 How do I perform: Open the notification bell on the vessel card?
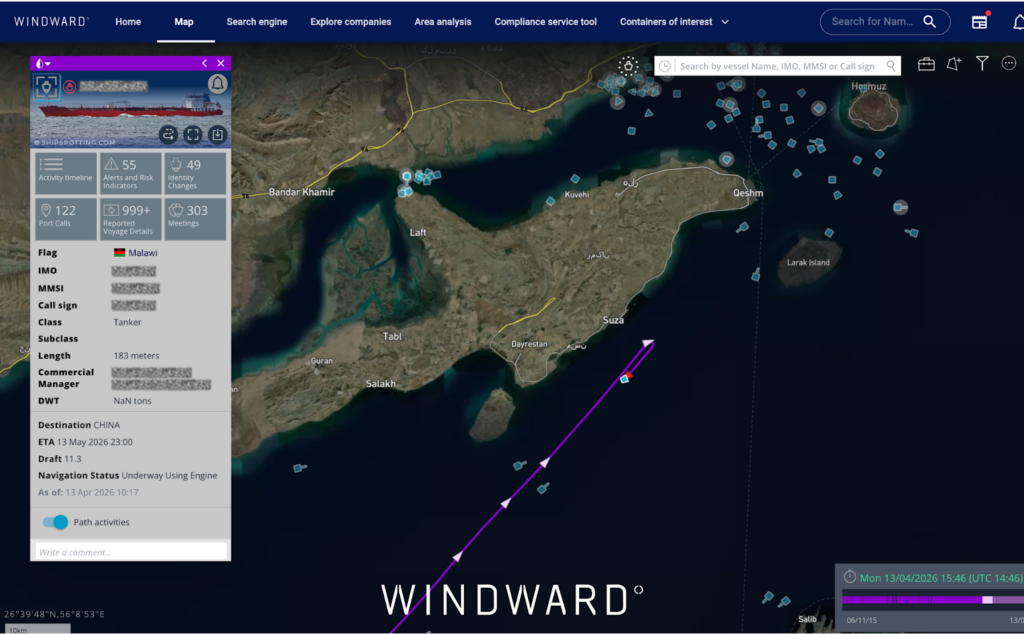(x=216, y=84)
